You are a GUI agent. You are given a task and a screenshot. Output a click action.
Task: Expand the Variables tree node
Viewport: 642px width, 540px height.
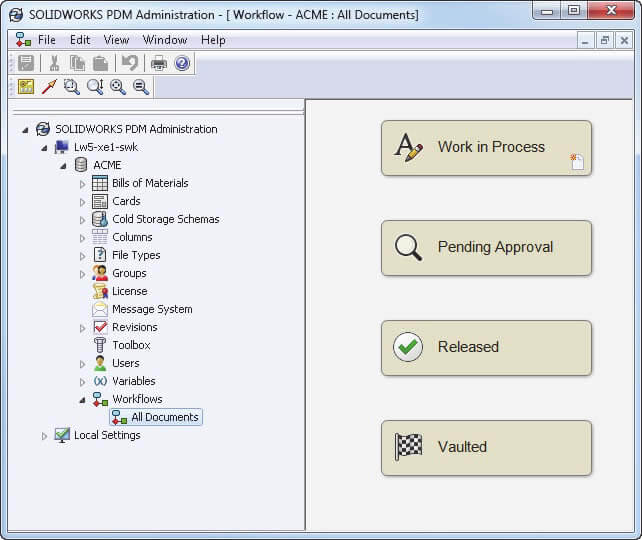click(x=82, y=382)
